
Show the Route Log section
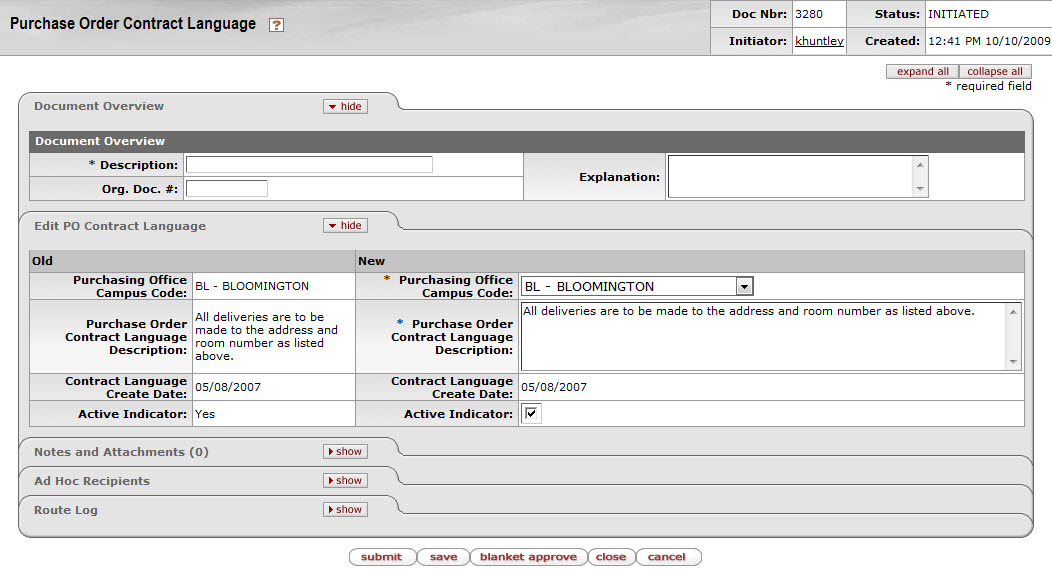pos(345,510)
